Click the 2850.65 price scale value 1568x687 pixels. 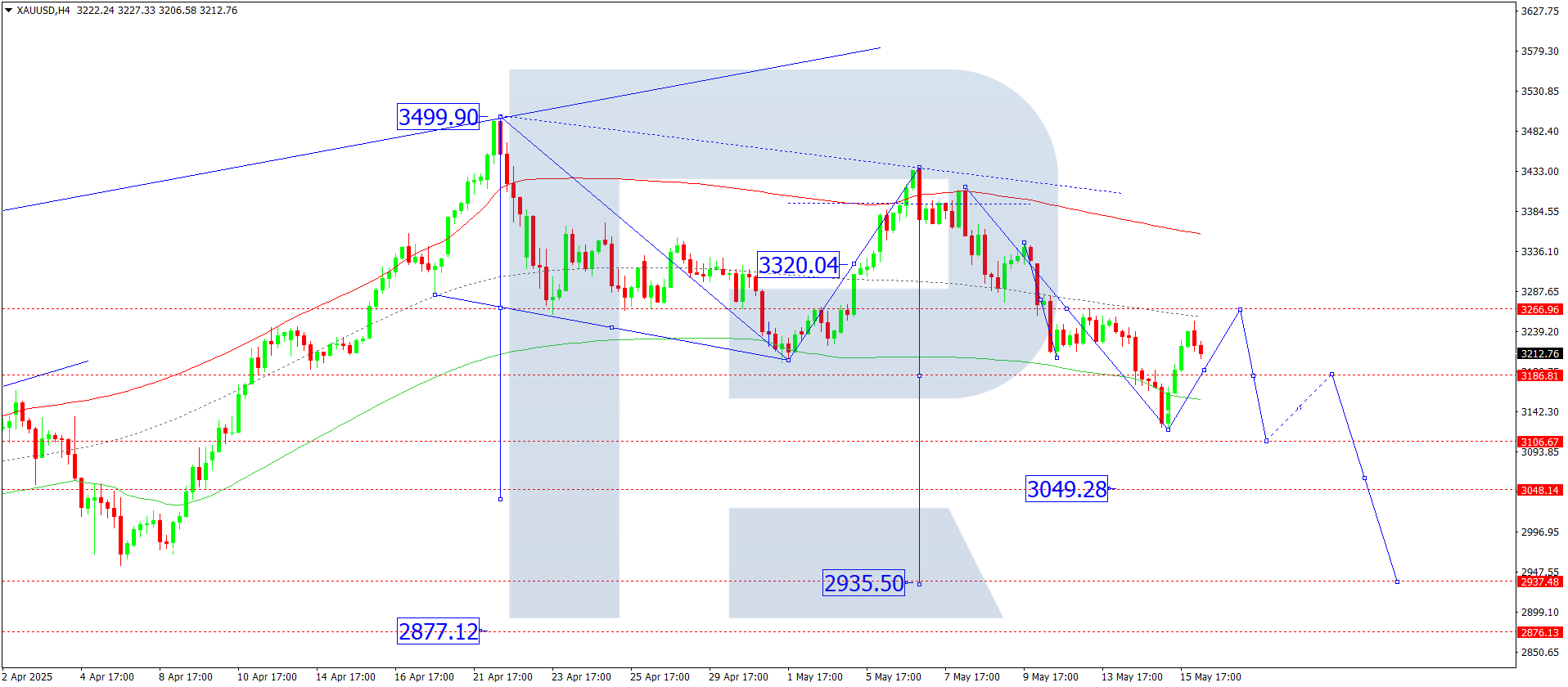tap(1539, 653)
